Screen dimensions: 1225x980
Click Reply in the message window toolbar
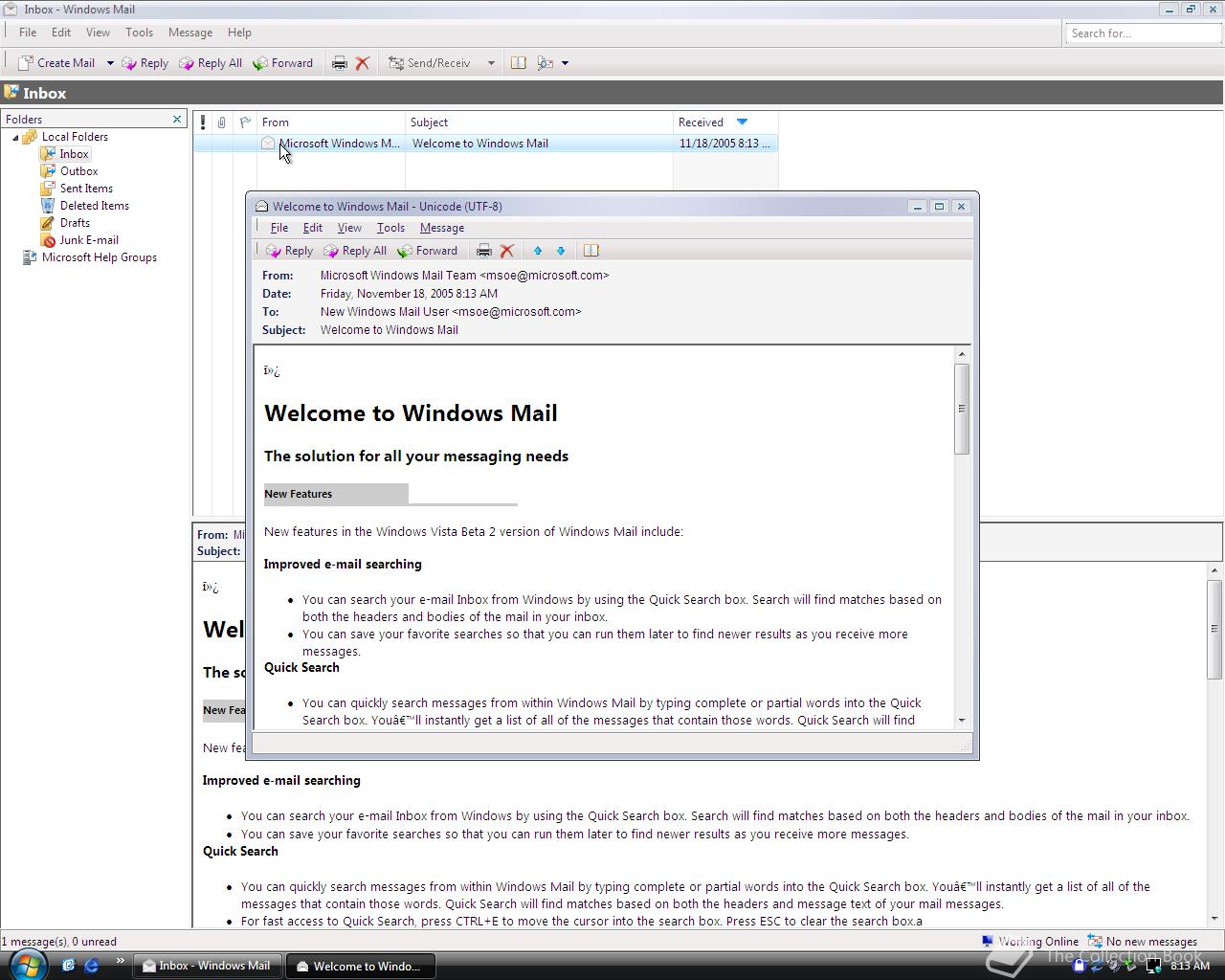pos(289,251)
